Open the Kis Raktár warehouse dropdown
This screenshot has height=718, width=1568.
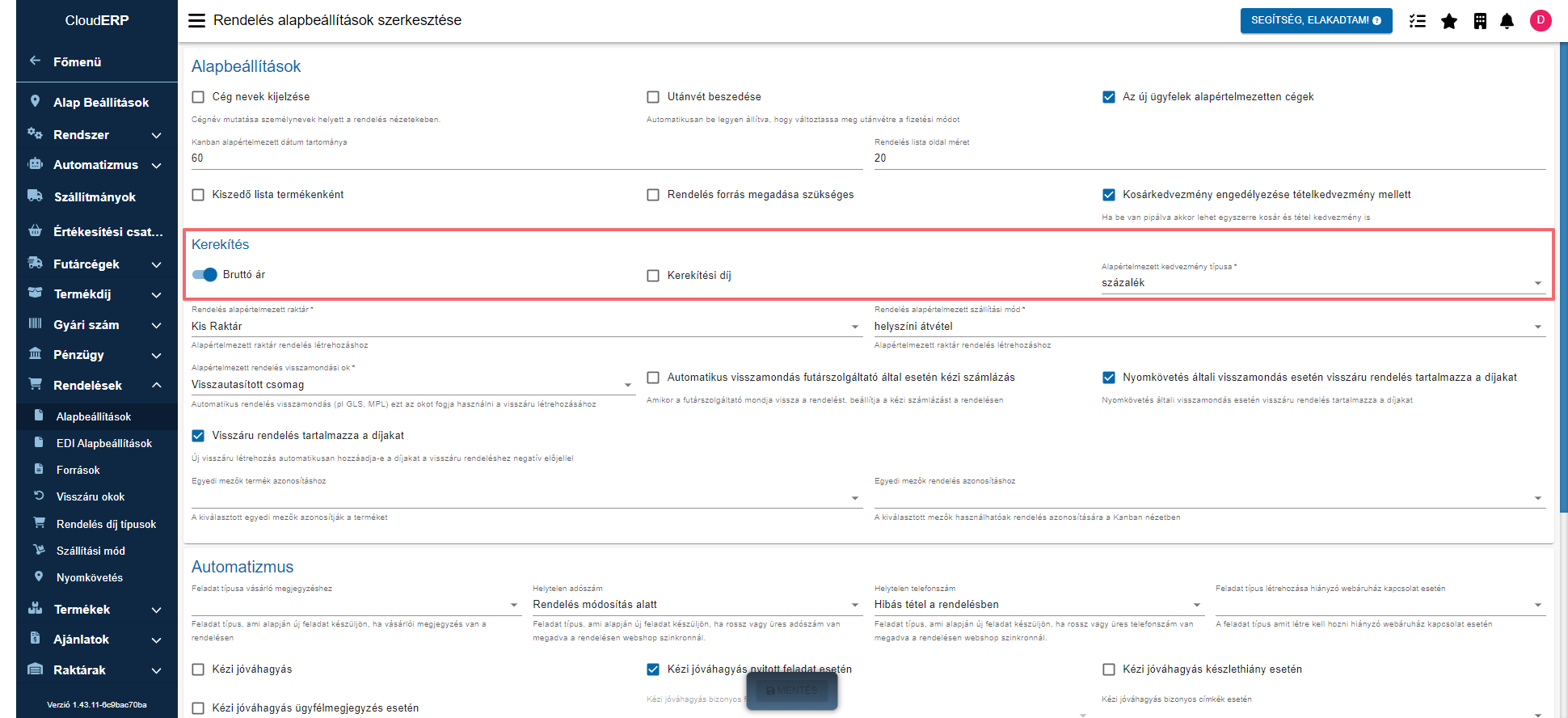[525, 327]
